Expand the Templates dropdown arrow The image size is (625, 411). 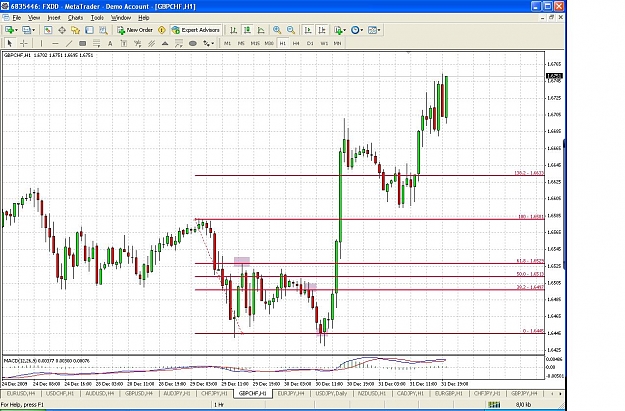(379, 30)
